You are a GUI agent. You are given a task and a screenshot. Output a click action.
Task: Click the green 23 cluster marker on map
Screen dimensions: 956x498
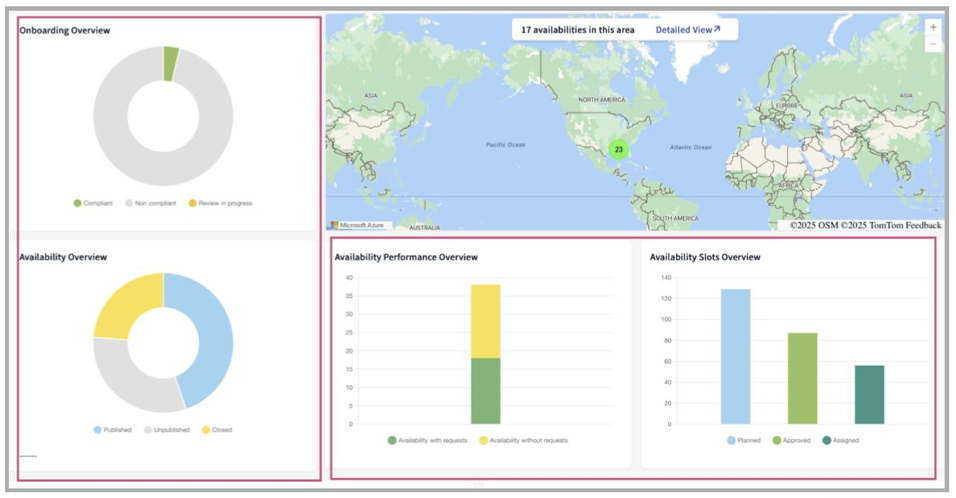[x=618, y=150]
